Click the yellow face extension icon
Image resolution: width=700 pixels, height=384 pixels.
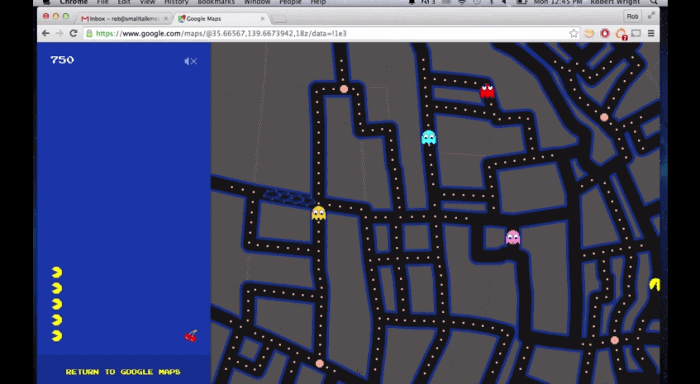589,33
